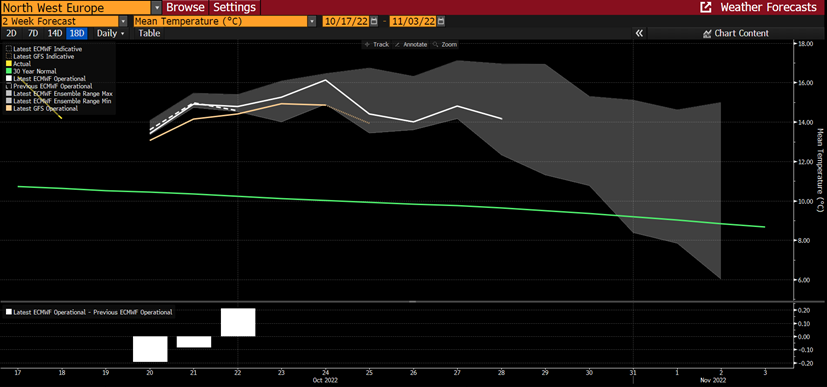This screenshot has width=827, height=387.
Task: Click the start date field 10/17/22
Action: click(x=347, y=21)
